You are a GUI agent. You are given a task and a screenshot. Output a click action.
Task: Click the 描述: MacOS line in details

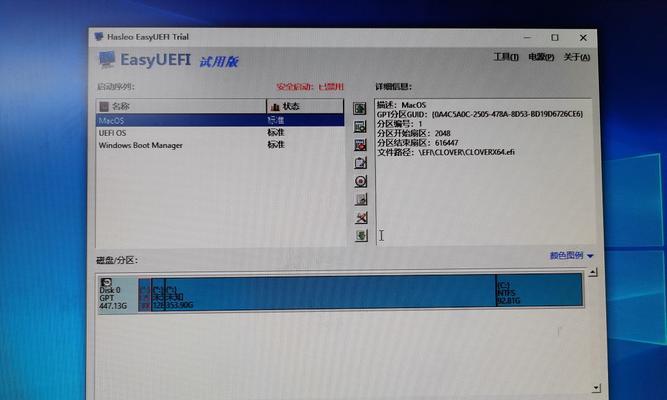[401, 105]
